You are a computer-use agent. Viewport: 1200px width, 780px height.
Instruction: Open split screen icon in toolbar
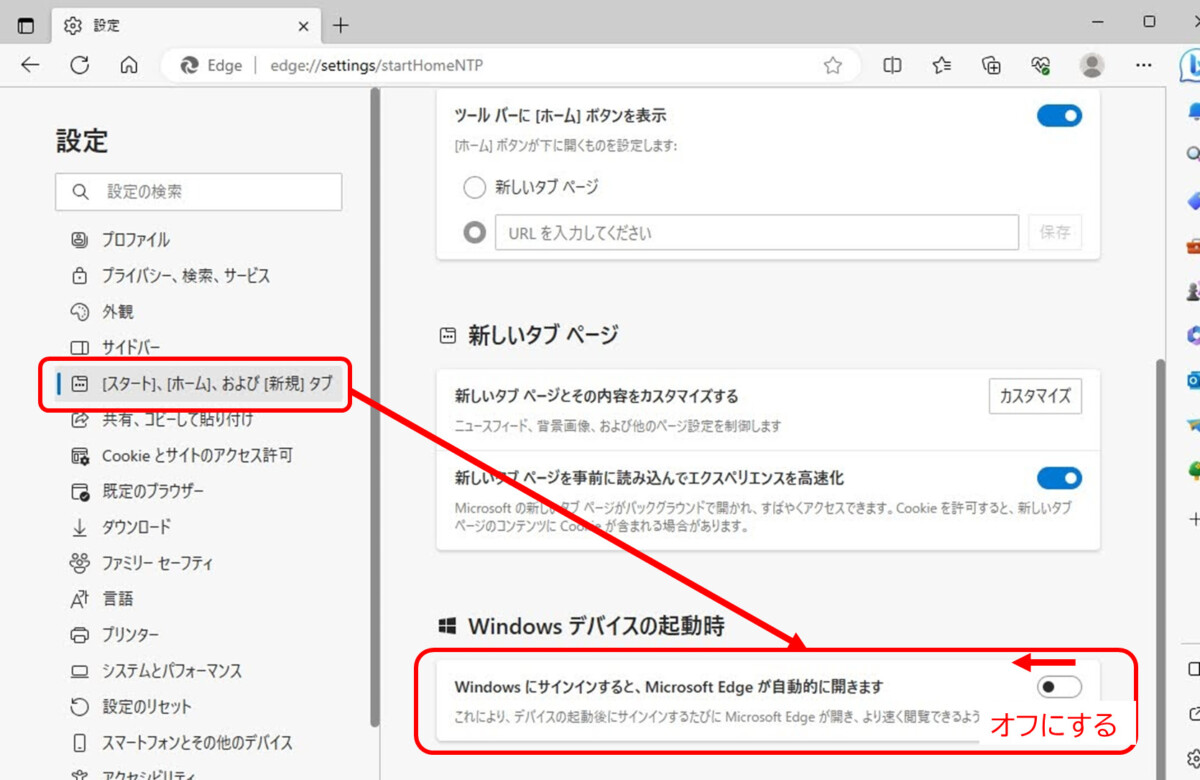tap(892, 65)
